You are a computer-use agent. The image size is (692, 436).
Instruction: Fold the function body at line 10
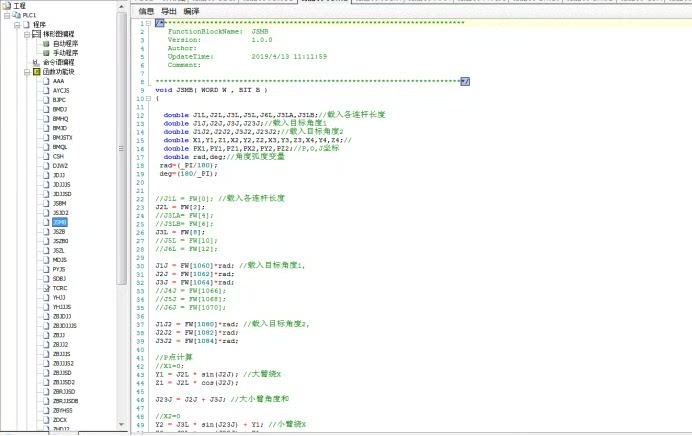(x=148, y=98)
